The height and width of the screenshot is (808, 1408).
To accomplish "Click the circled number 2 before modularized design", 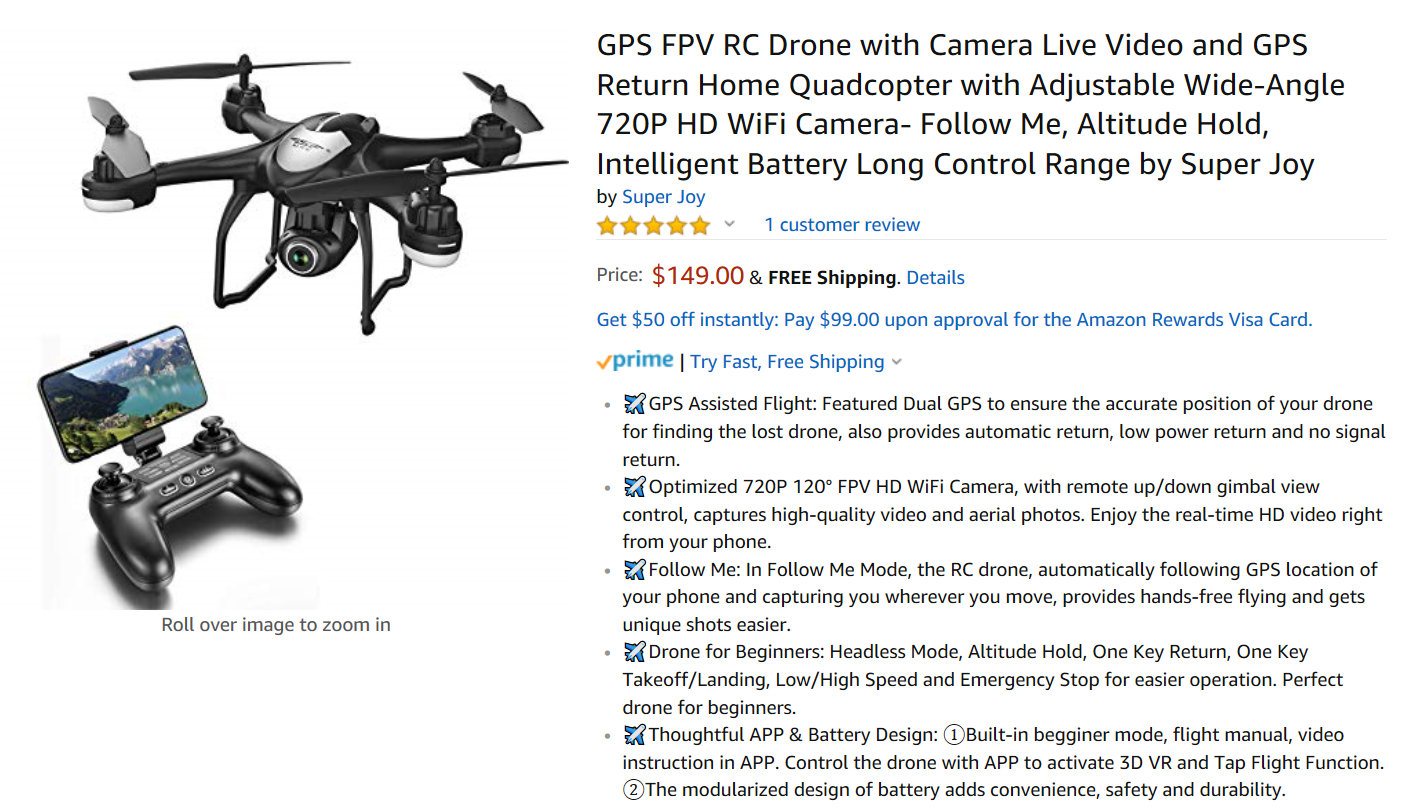I will pyautogui.click(x=633, y=790).
